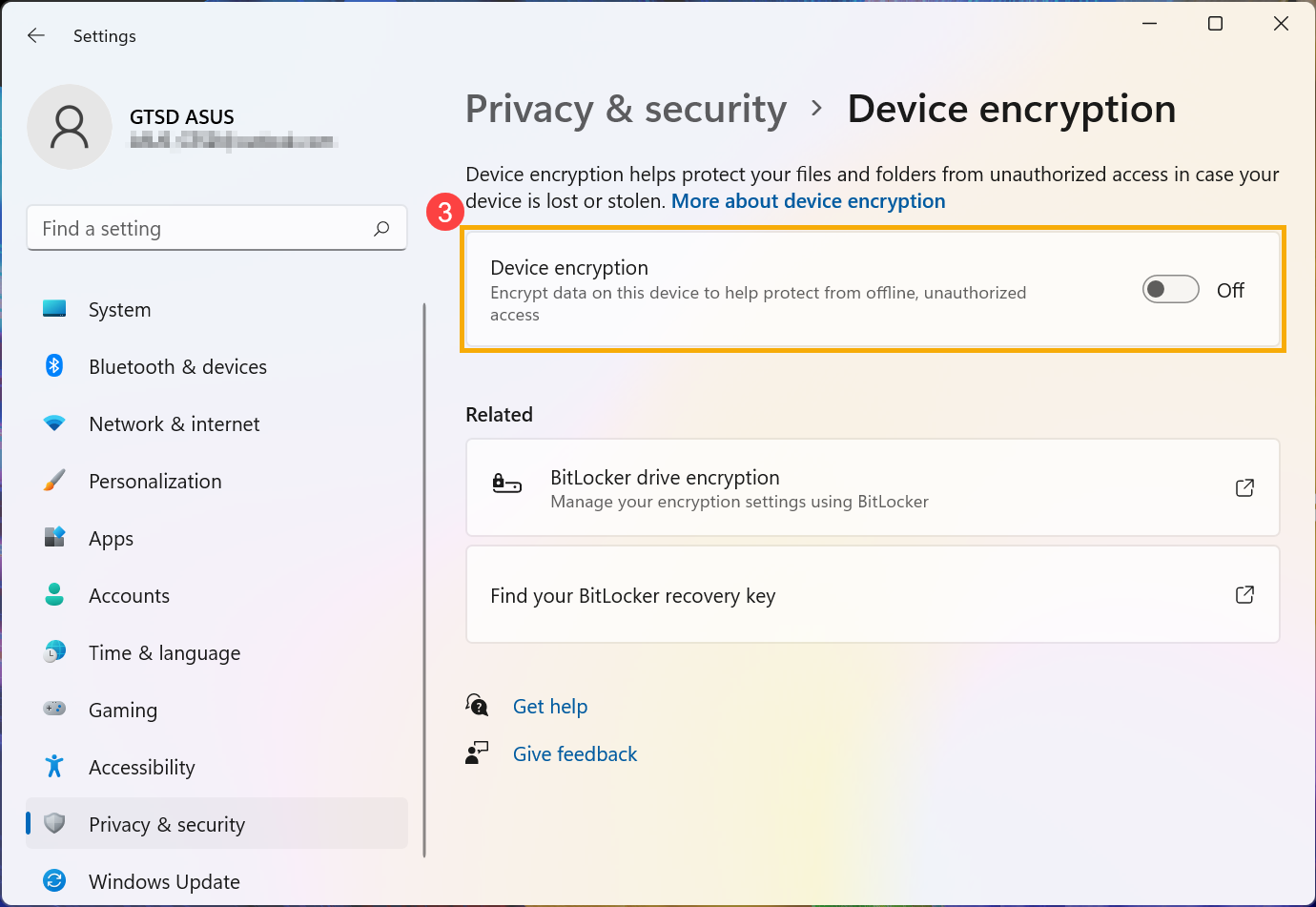
Task: Click the Apps sidebar icon
Action: point(54,538)
